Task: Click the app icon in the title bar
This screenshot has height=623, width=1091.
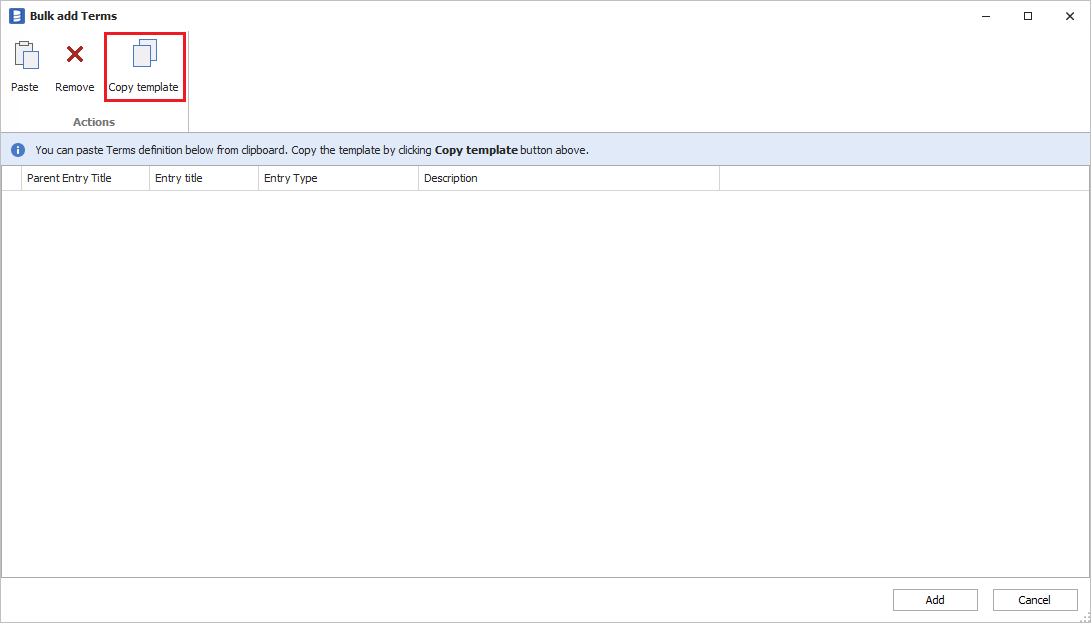Action: 16,16
